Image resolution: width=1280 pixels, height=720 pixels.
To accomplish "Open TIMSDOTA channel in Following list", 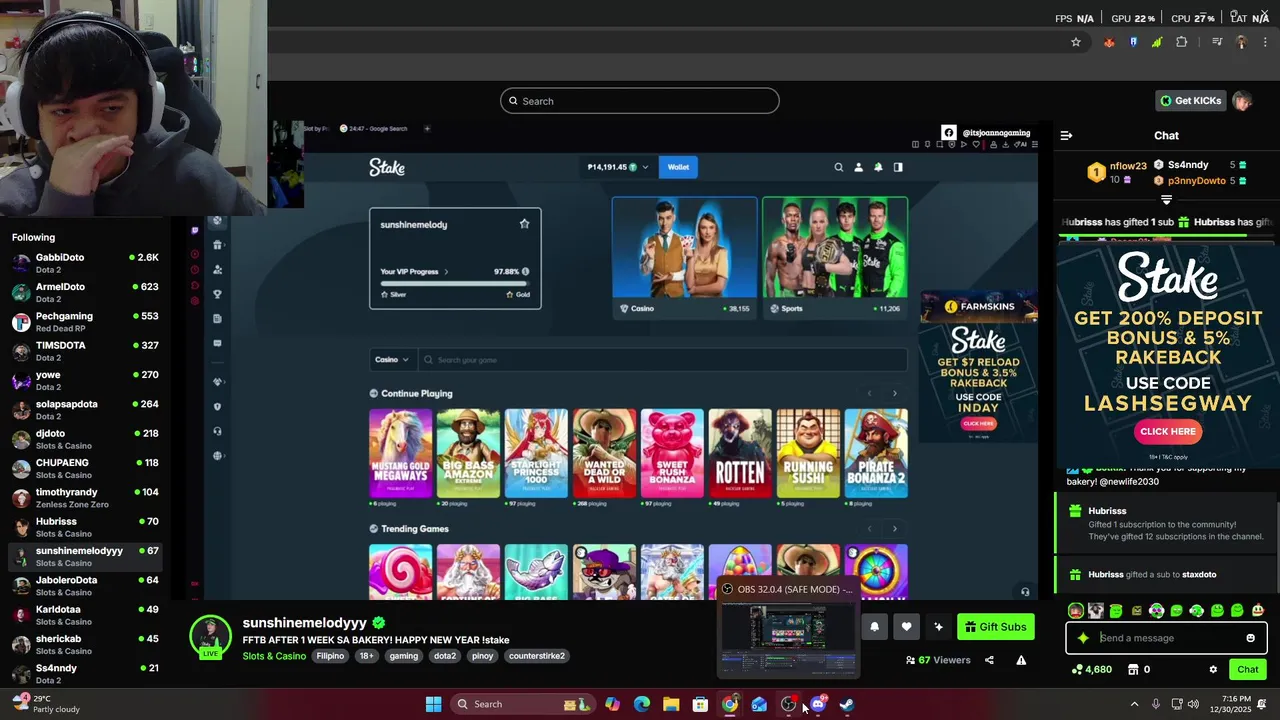I will coord(86,351).
